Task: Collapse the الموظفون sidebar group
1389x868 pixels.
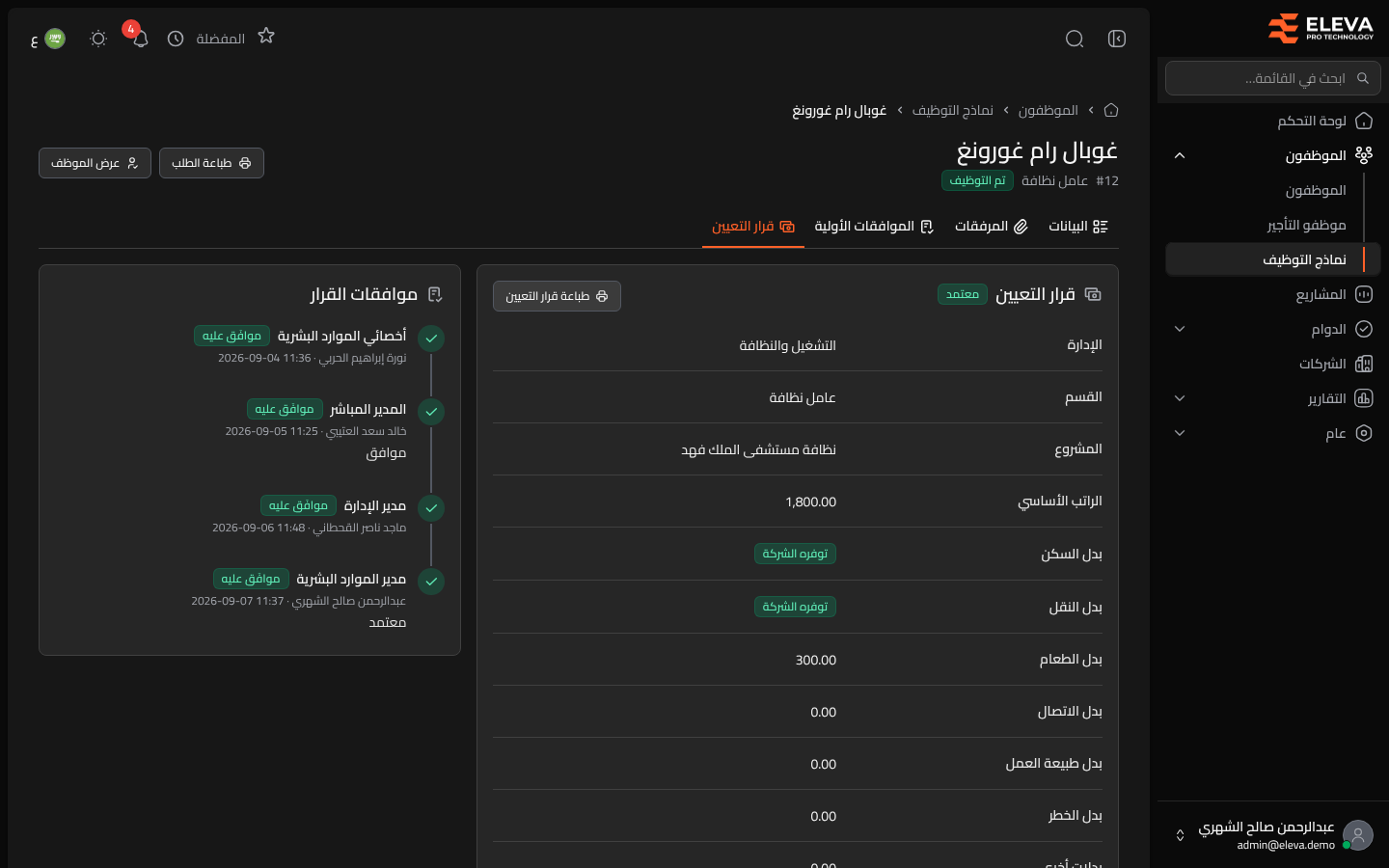Action: coord(1180,155)
